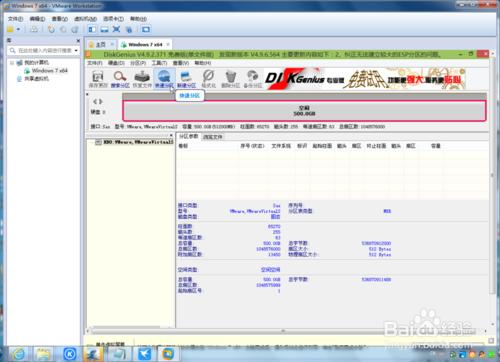Open DiskGenius Disk menu (硬盘)
This screenshot has width=500, height=362.
(116, 63)
